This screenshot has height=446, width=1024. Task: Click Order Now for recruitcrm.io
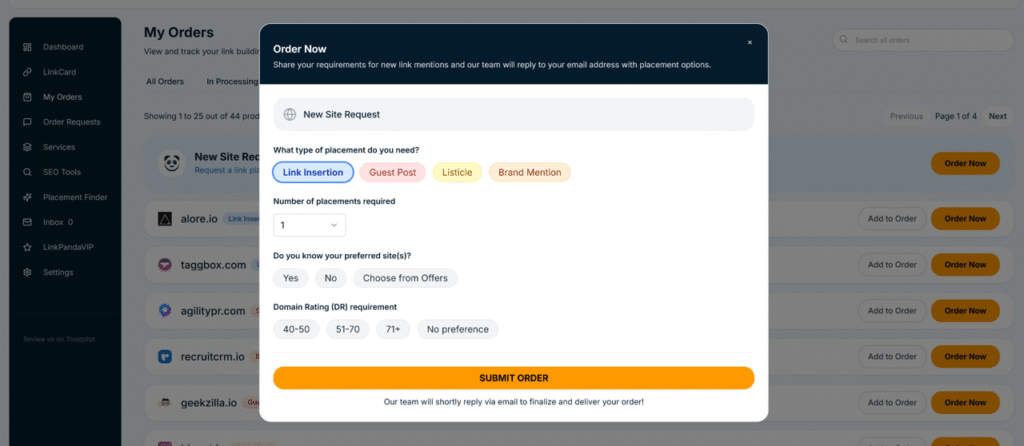[x=965, y=357]
